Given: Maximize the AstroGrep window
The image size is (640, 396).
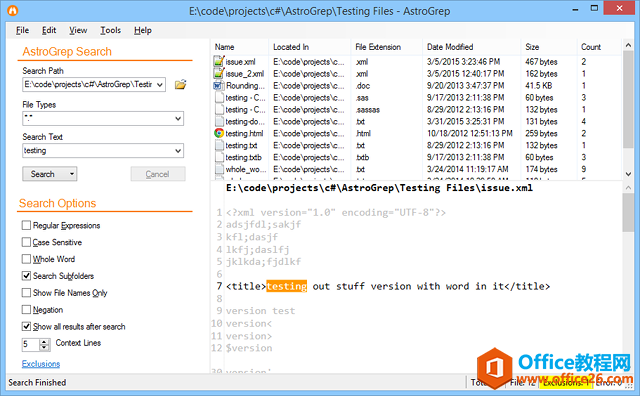Looking at the screenshot, I should coord(594,8).
